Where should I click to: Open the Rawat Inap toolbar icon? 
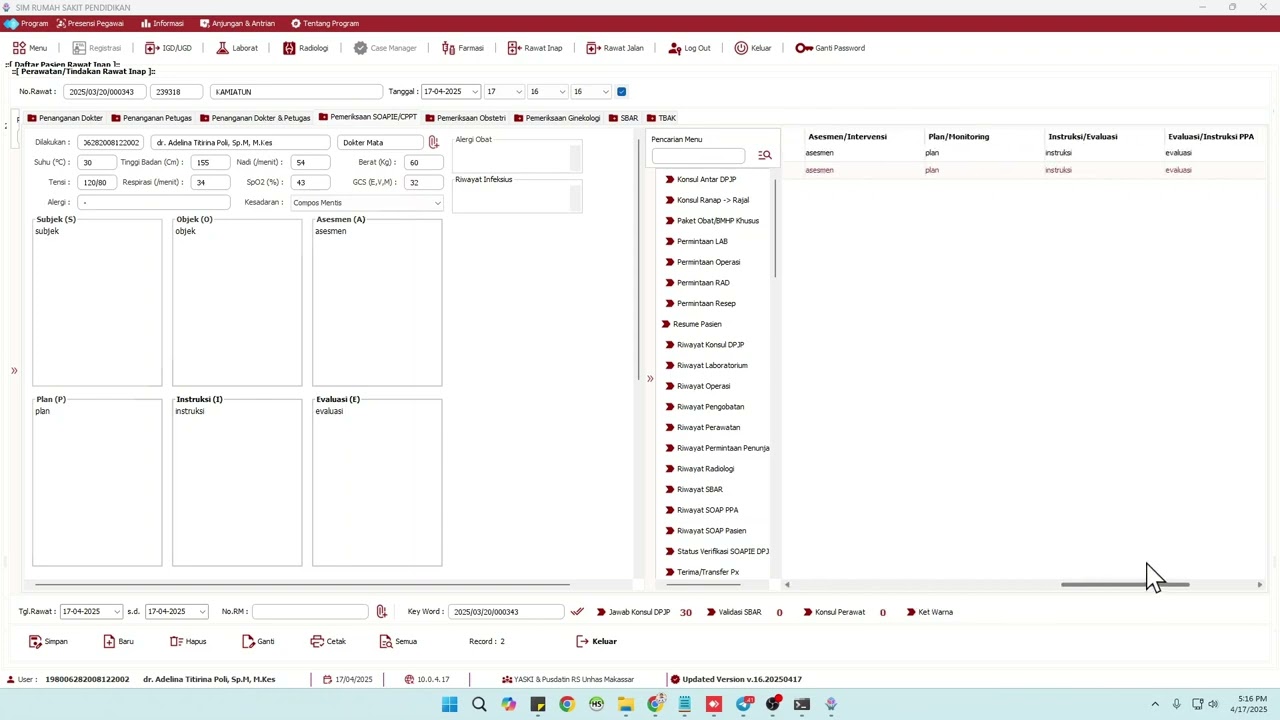[514, 48]
